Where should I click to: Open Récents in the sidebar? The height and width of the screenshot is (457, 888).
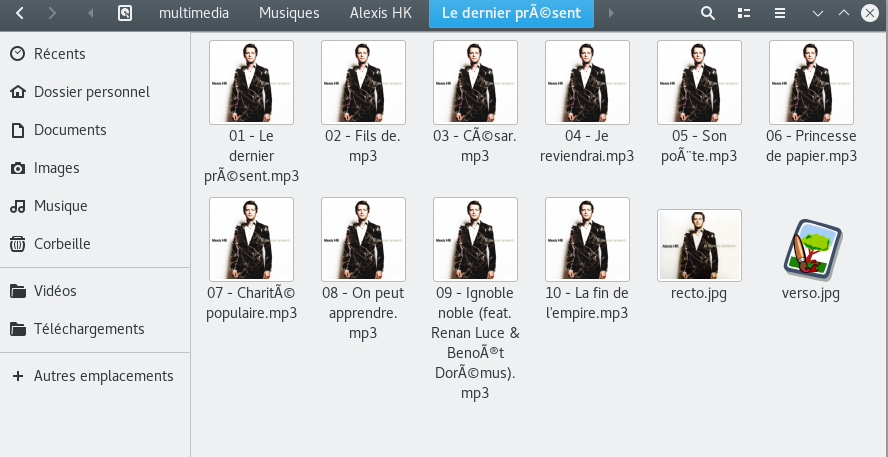click(x=95, y=54)
